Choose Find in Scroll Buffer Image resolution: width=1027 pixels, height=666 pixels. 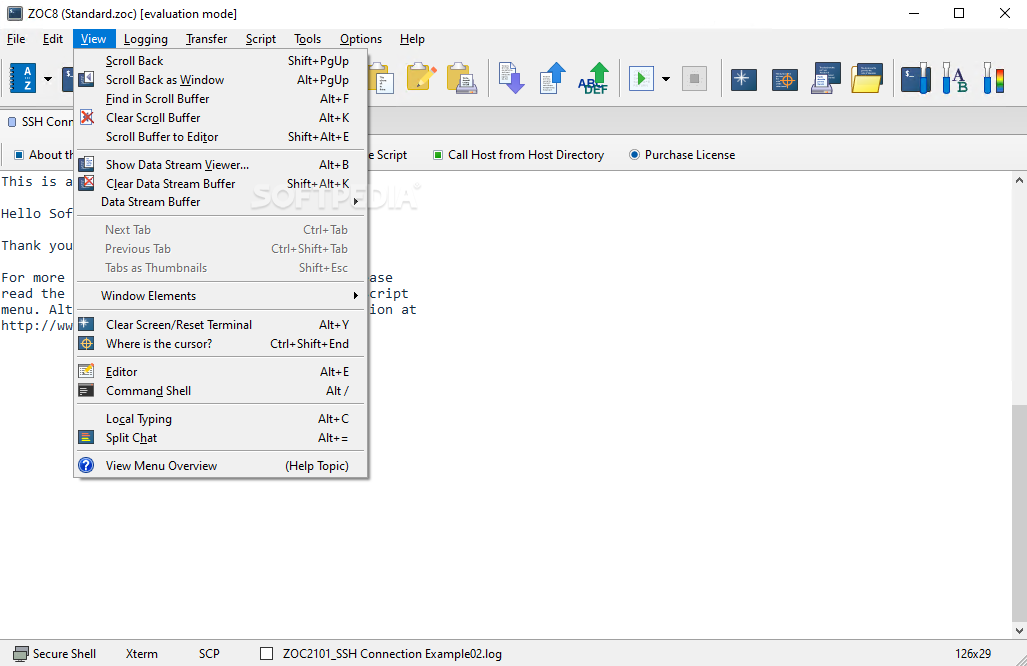point(221,99)
